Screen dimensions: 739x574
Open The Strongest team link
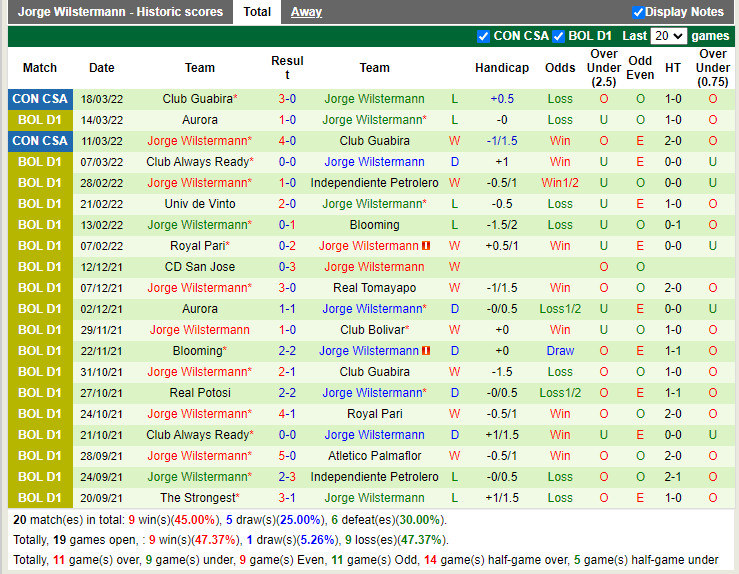200,498
